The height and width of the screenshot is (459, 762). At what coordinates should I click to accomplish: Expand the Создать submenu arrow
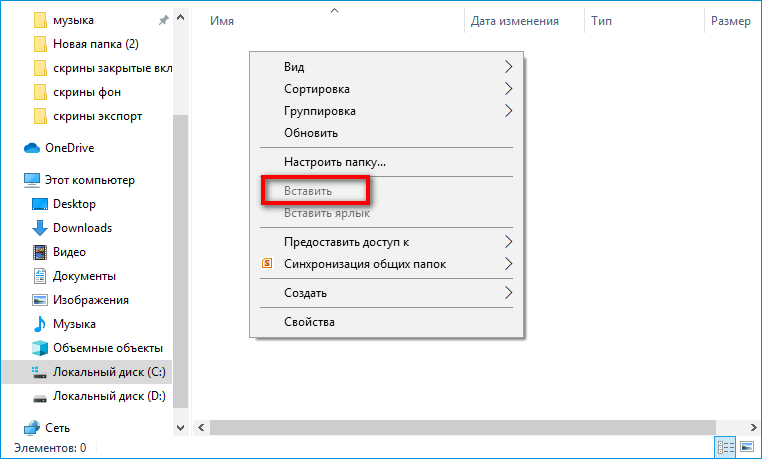[508, 293]
